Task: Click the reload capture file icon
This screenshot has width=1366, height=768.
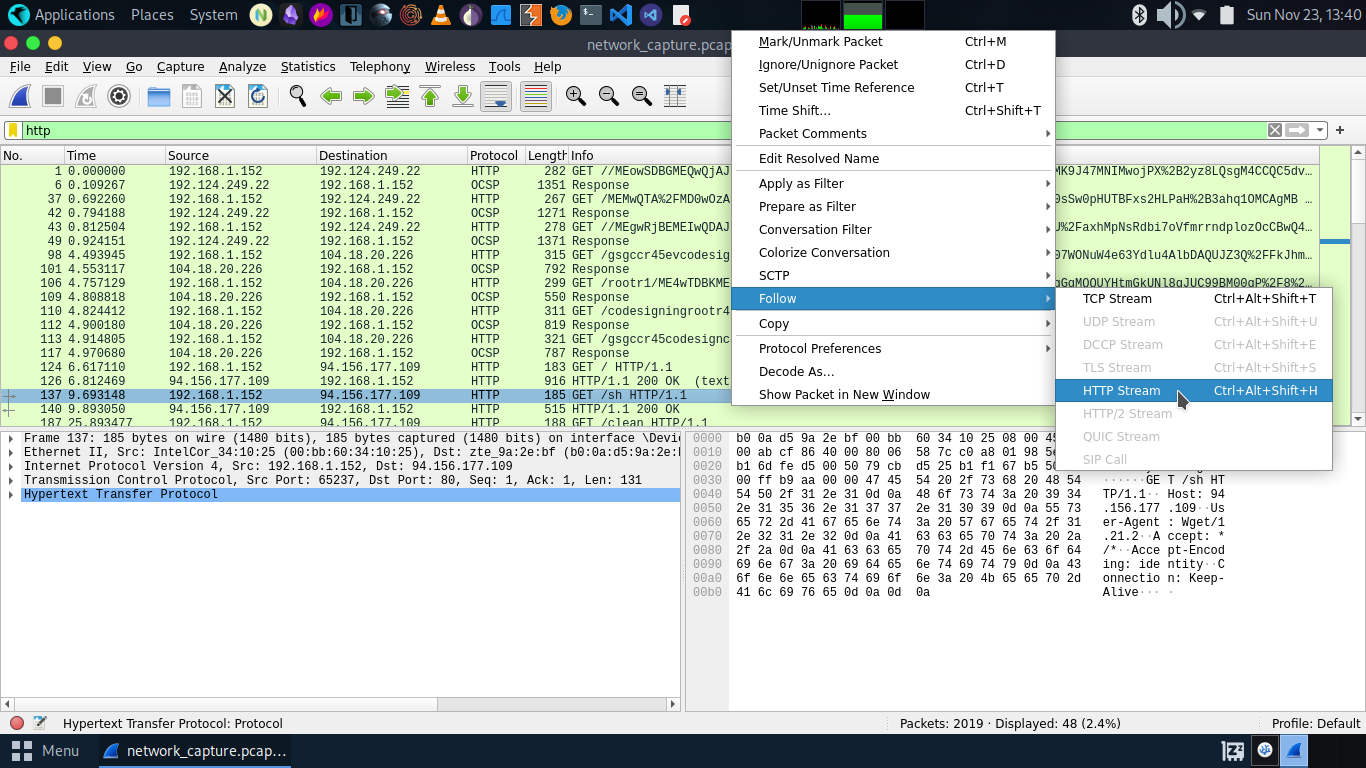Action: coord(257,96)
